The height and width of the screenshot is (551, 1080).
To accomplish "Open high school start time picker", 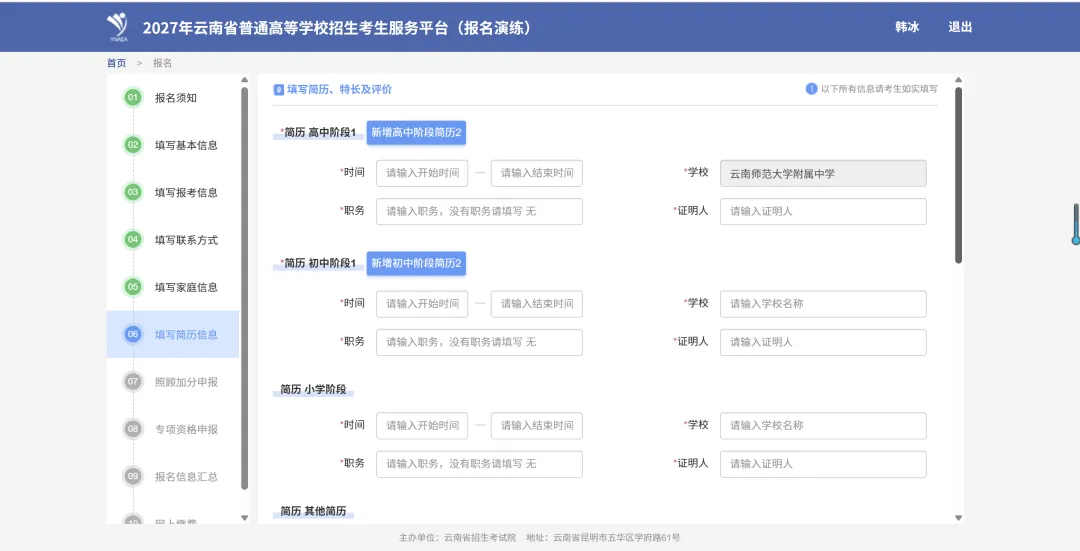I will [x=422, y=173].
